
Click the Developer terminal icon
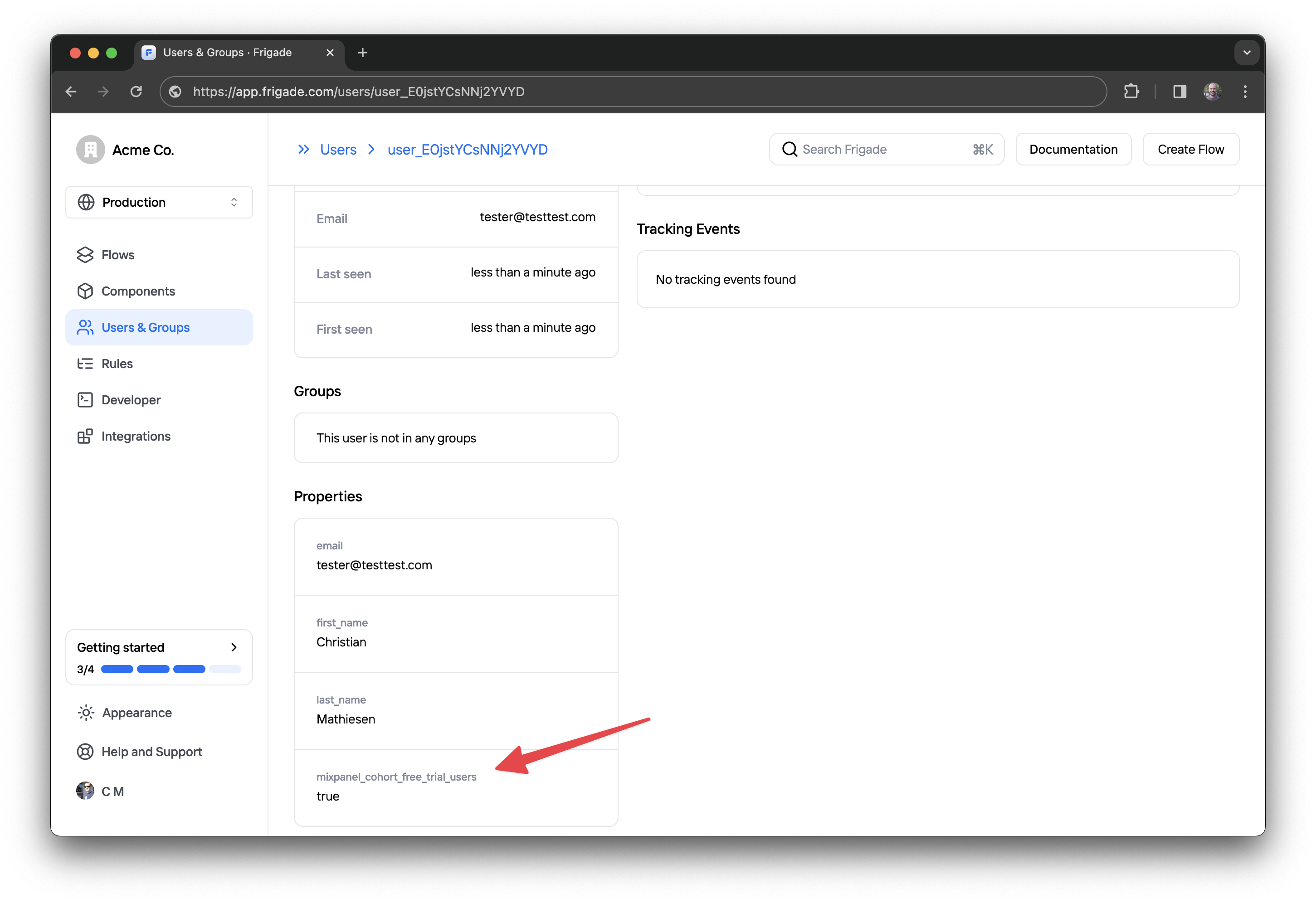click(85, 400)
